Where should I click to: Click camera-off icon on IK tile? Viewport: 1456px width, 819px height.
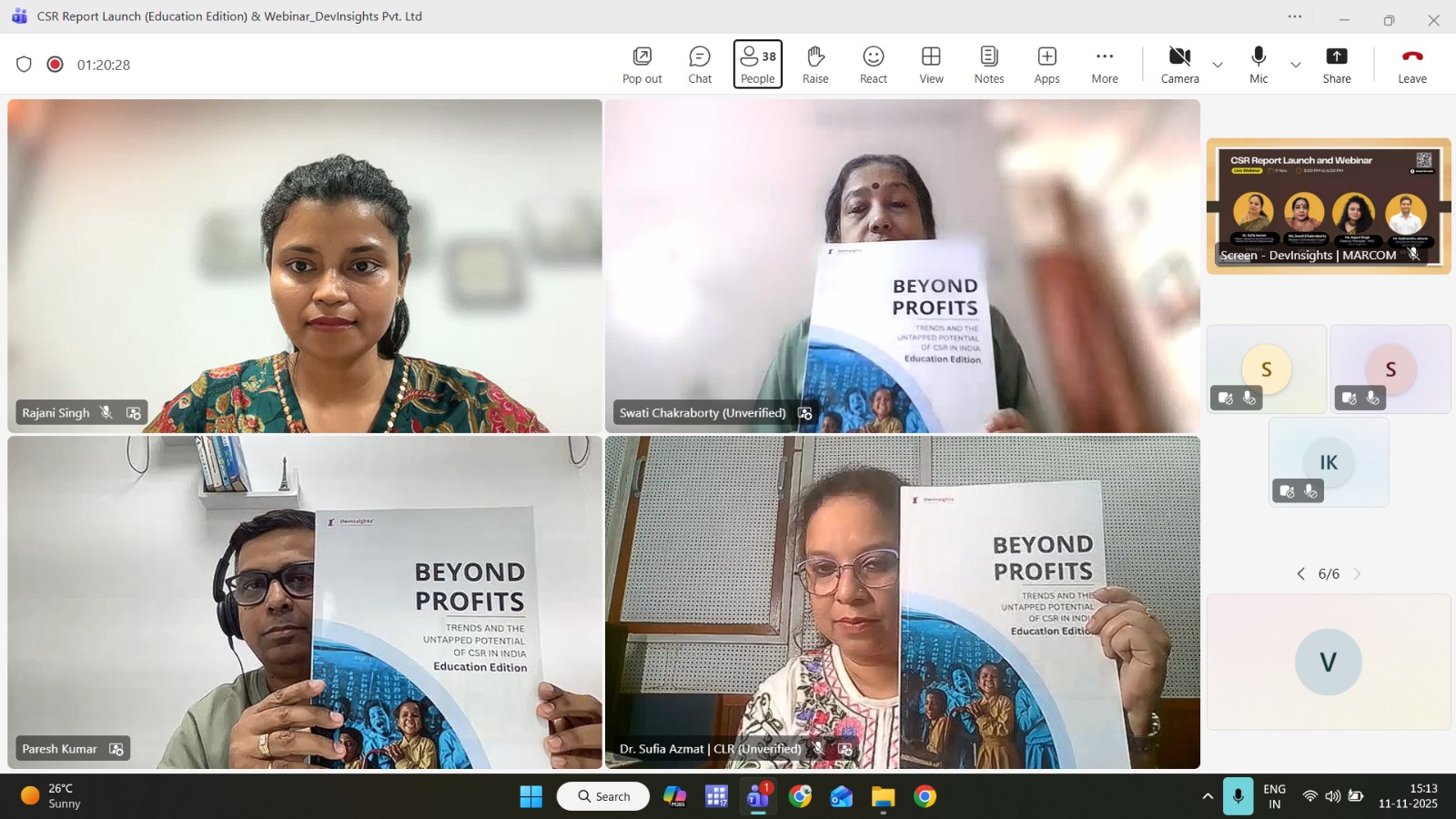click(1287, 491)
